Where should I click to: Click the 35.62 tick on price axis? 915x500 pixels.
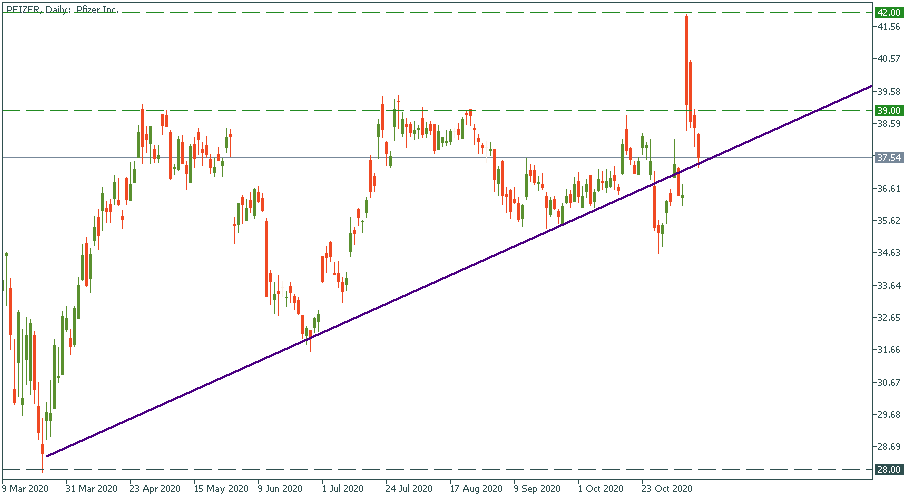tap(888, 220)
